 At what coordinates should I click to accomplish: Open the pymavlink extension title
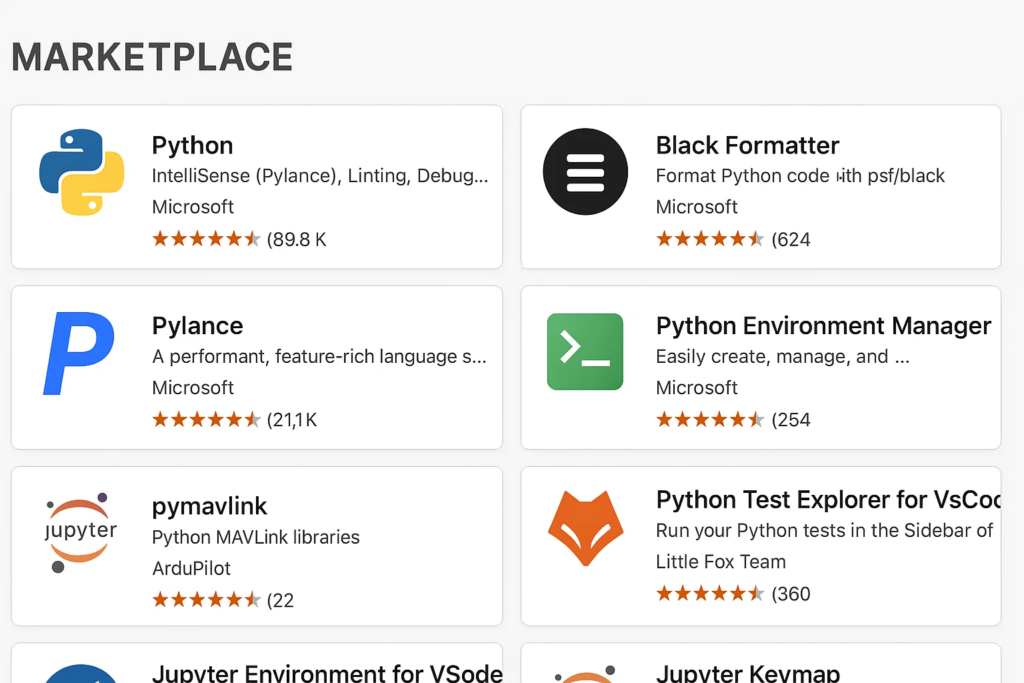coord(210,506)
